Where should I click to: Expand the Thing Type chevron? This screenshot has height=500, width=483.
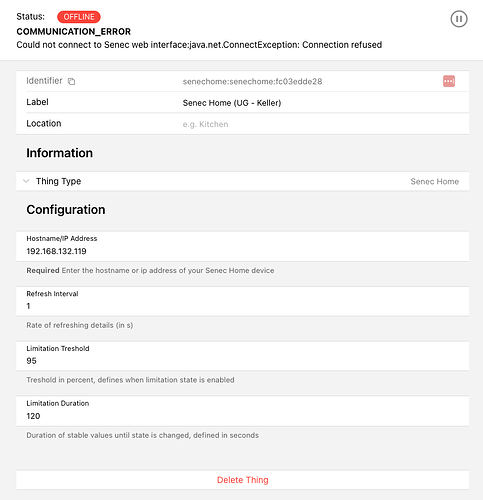pos(26,181)
